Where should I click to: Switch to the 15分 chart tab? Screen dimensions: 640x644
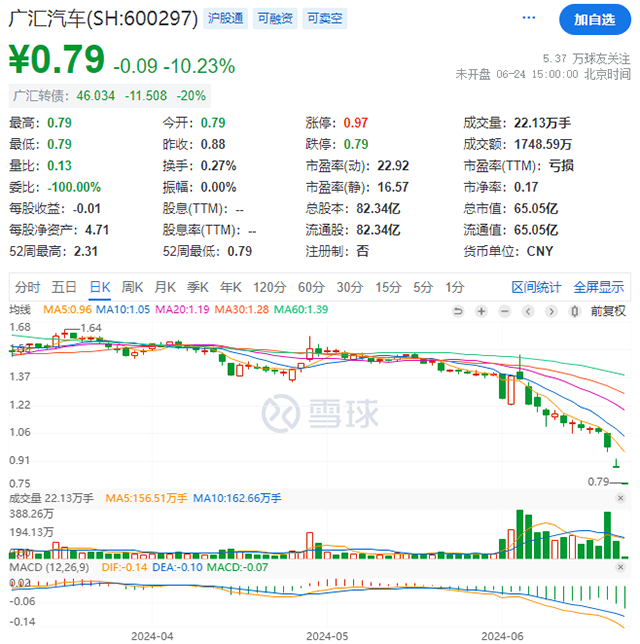click(388, 287)
